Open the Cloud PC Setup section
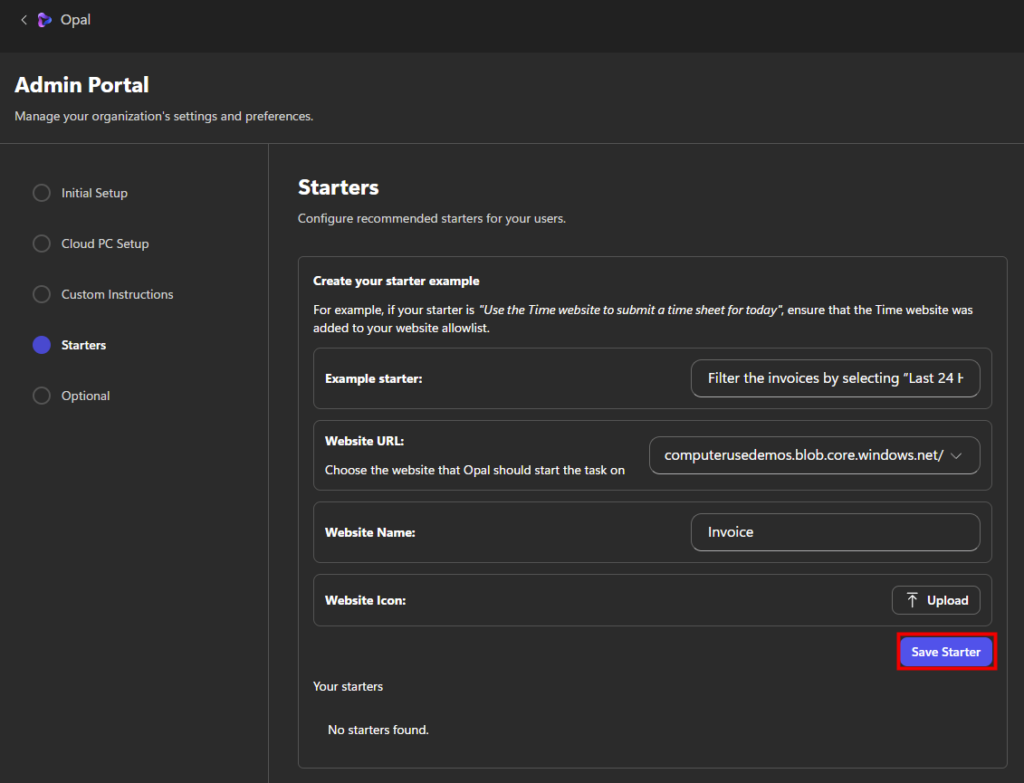The image size is (1024, 783). 105,244
